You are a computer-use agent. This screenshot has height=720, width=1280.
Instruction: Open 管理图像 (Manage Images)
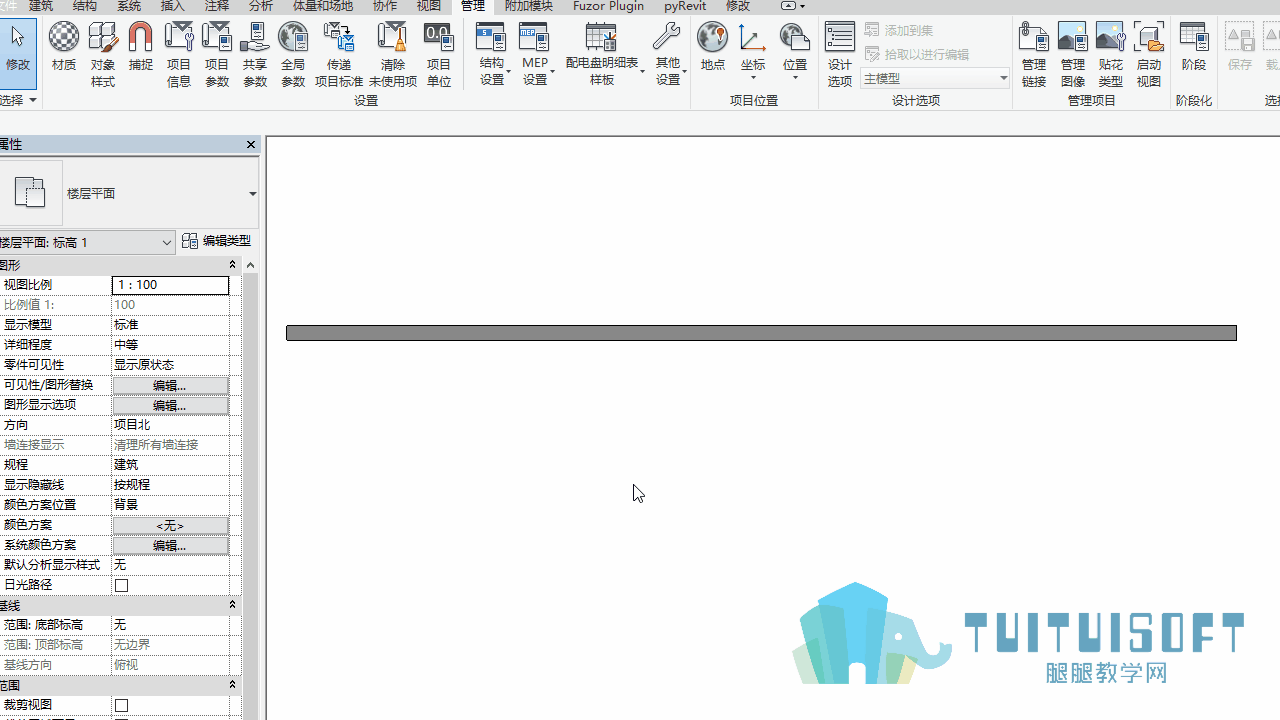pyautogui.click(x=1073, y=54)
